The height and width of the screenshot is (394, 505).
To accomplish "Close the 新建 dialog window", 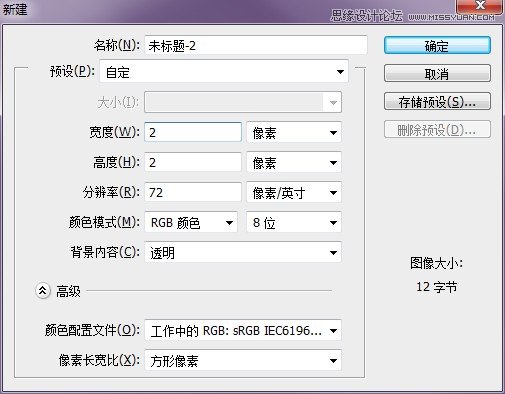I will click(x=480, y=6).
